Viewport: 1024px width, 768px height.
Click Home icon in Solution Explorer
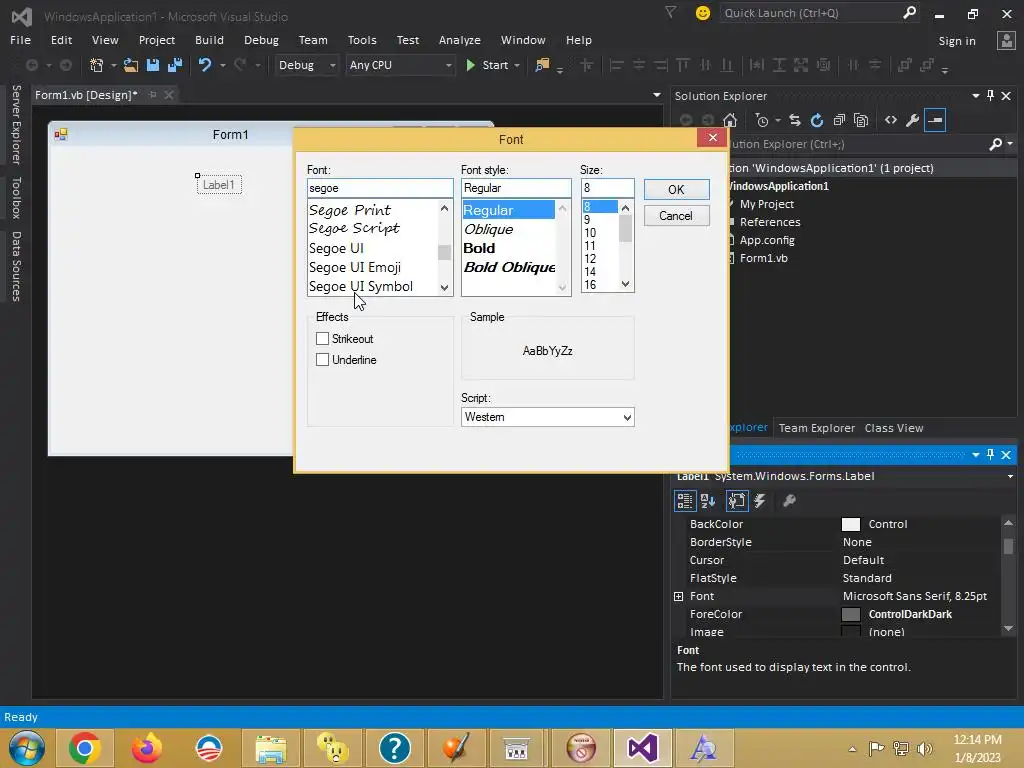coord(730,120)
